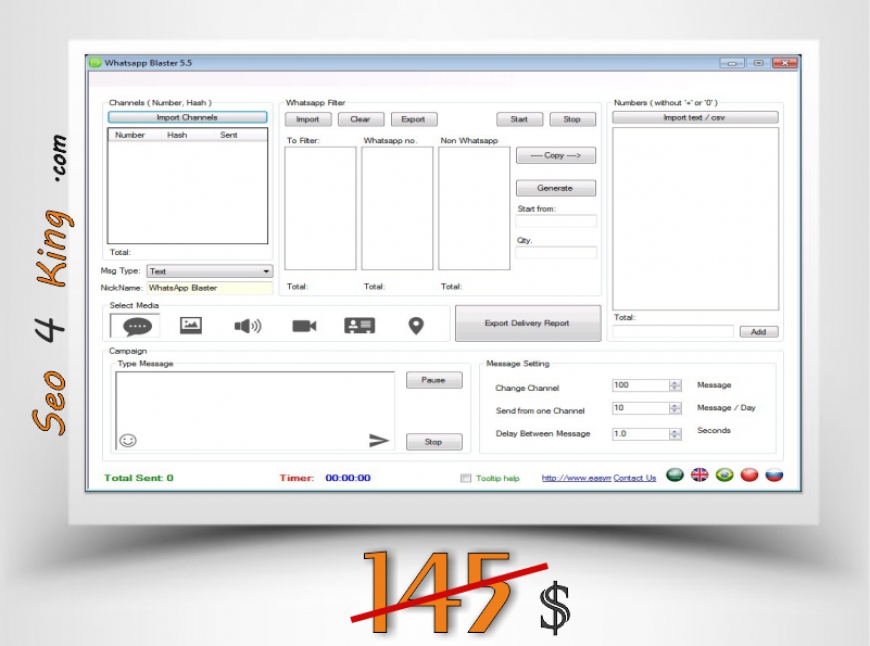This screenshot has width=870, height=646.
Task: Start the Whatsapp filter
Action: (x=519, y=119)
